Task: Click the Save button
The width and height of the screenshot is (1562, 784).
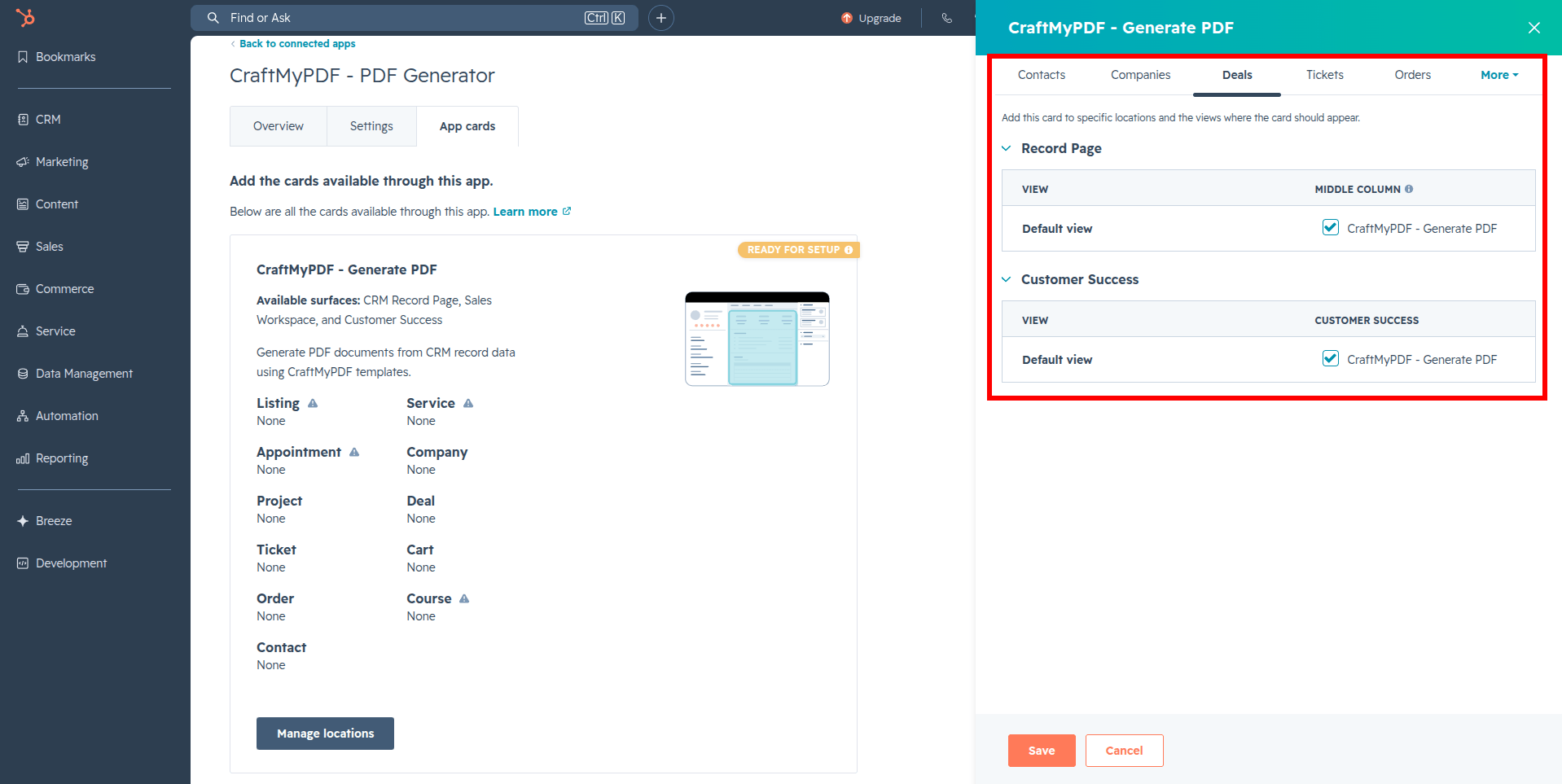Action: (1042, 751)
